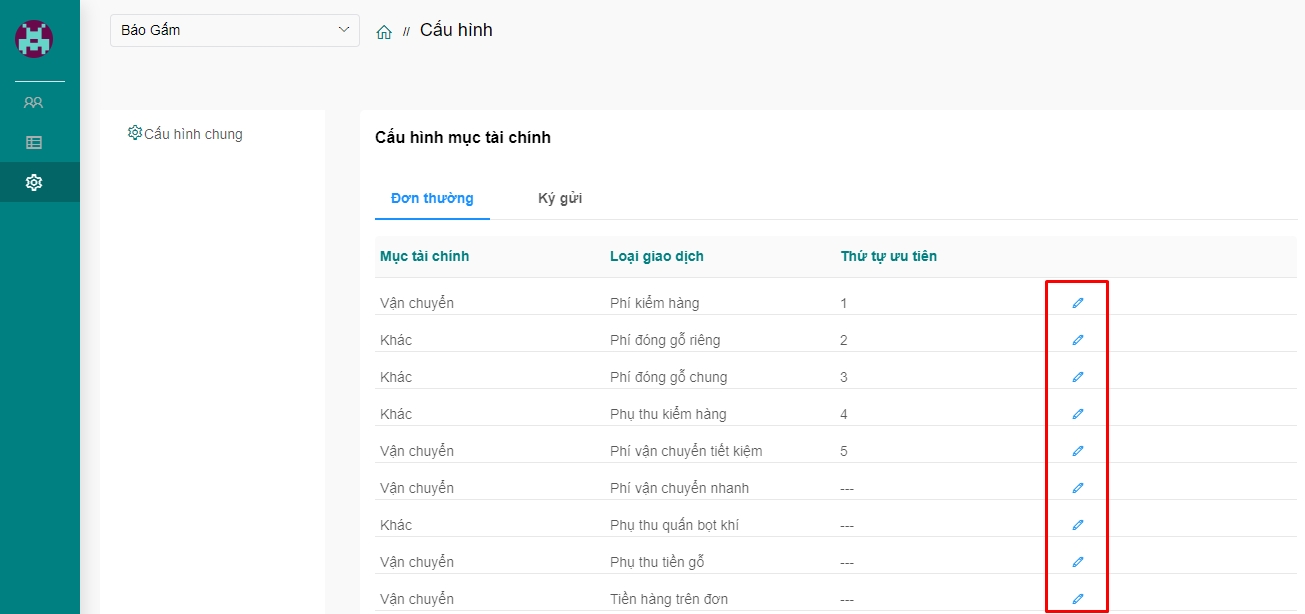
Task: Open edit for Phí vận chuyển tiết kiệm
Action: [x=1077, y=451]
